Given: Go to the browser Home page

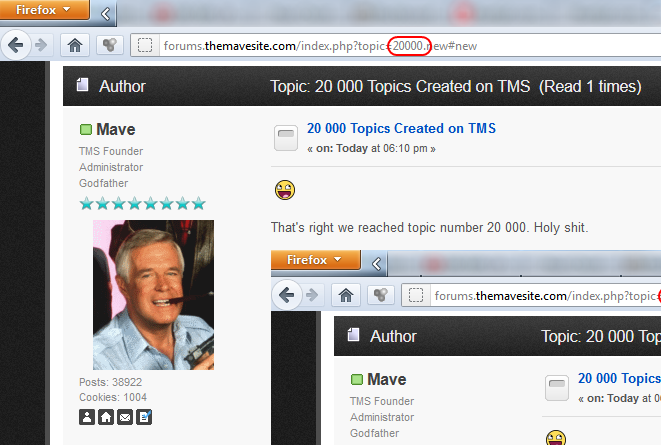Looking at the screenshot, I should [74, 44].
